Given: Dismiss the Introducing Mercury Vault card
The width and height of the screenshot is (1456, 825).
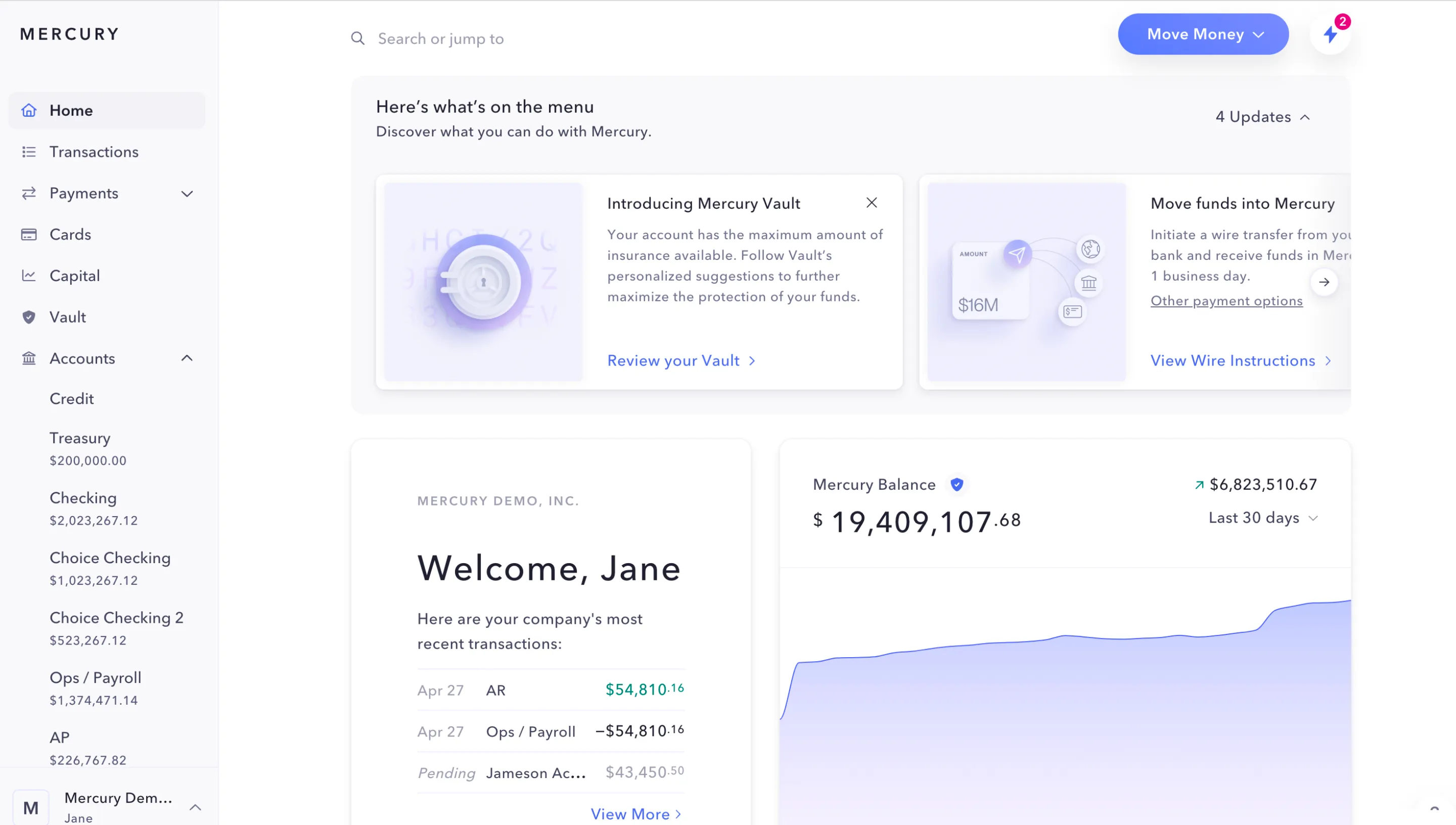Looking at the screenshot, I should (872, 202).
